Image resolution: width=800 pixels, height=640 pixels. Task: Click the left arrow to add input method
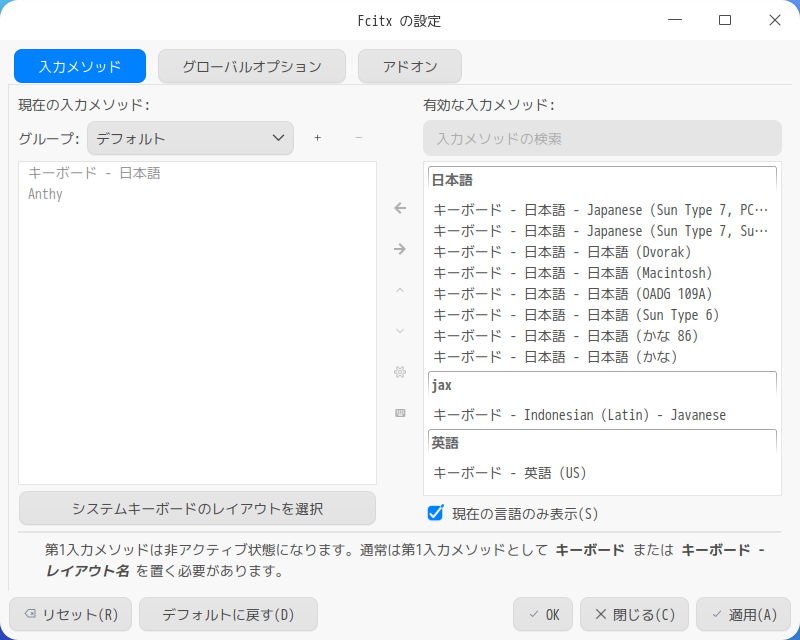(x=400, y=208)
